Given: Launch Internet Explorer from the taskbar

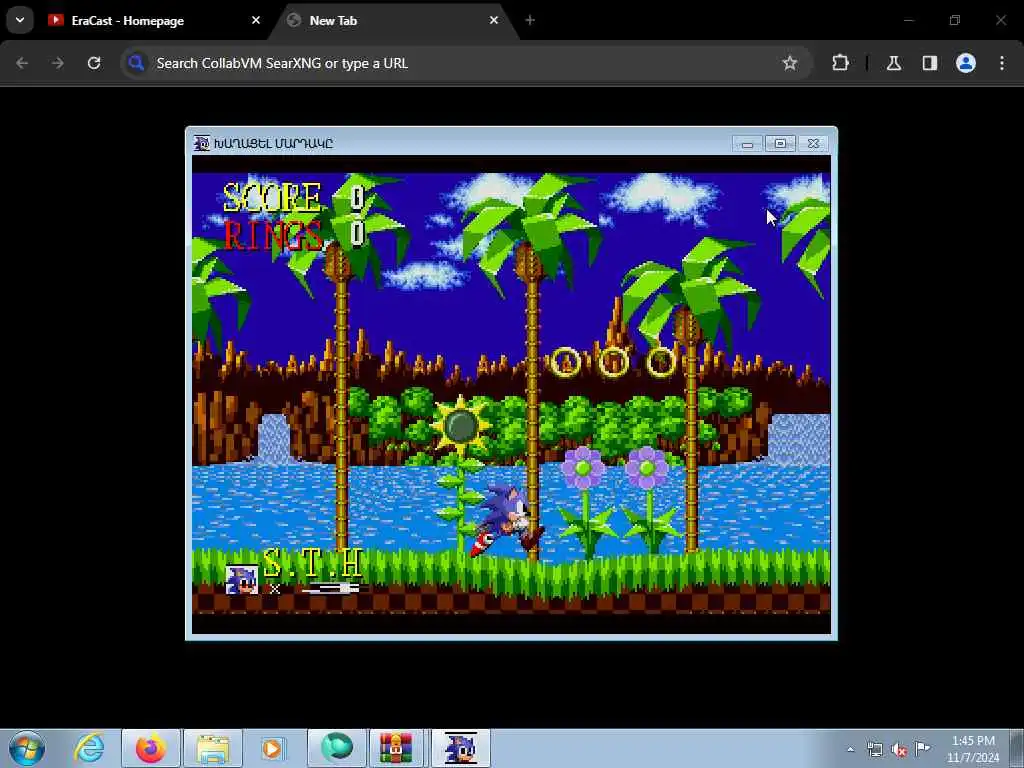Looking at the screenshot, I should (89, 748).
